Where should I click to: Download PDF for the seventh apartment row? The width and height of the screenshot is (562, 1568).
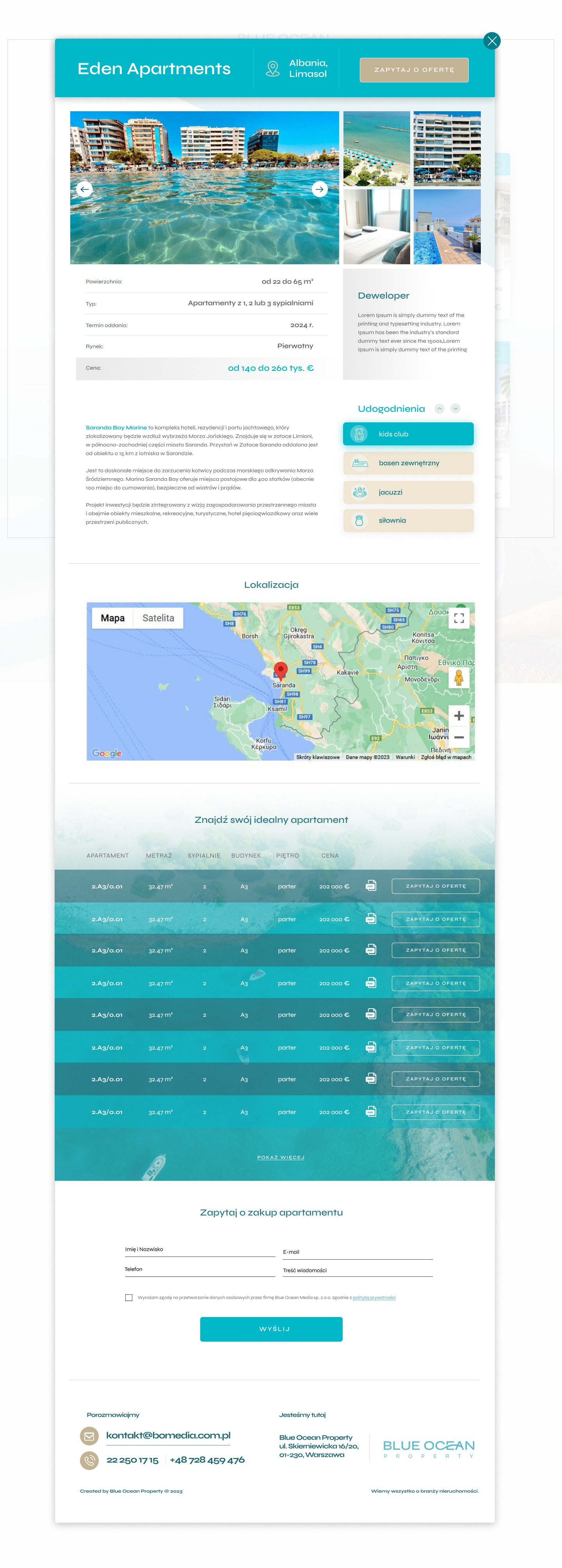coord(371,1079)
